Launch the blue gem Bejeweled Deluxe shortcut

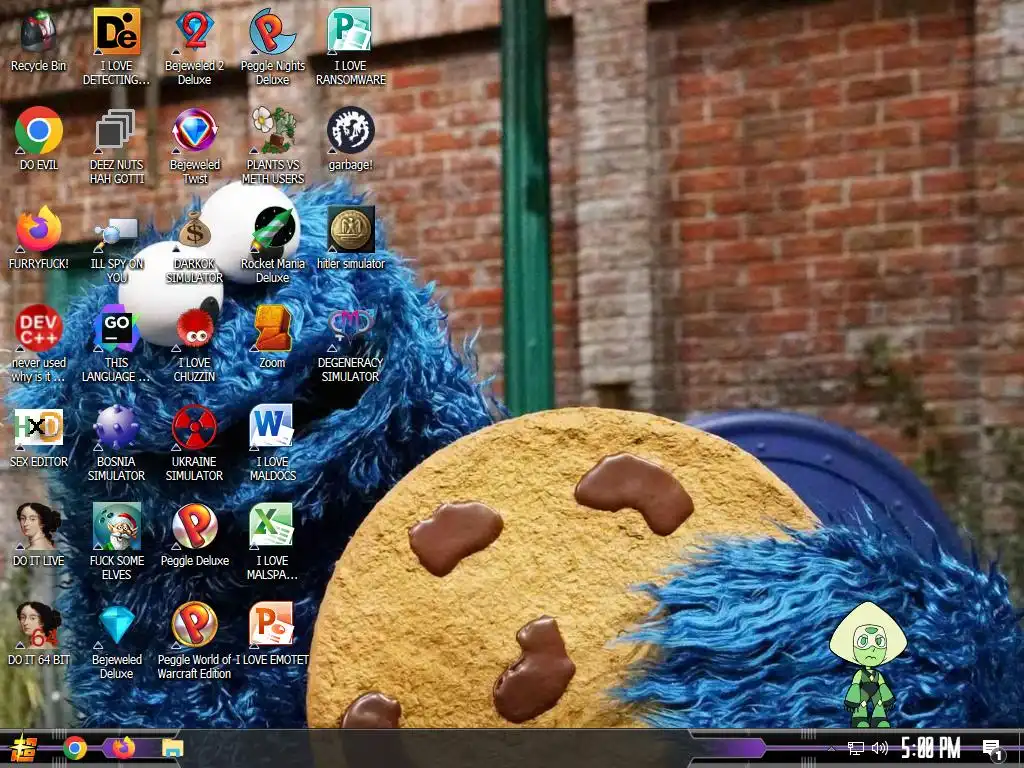point(116,641)
